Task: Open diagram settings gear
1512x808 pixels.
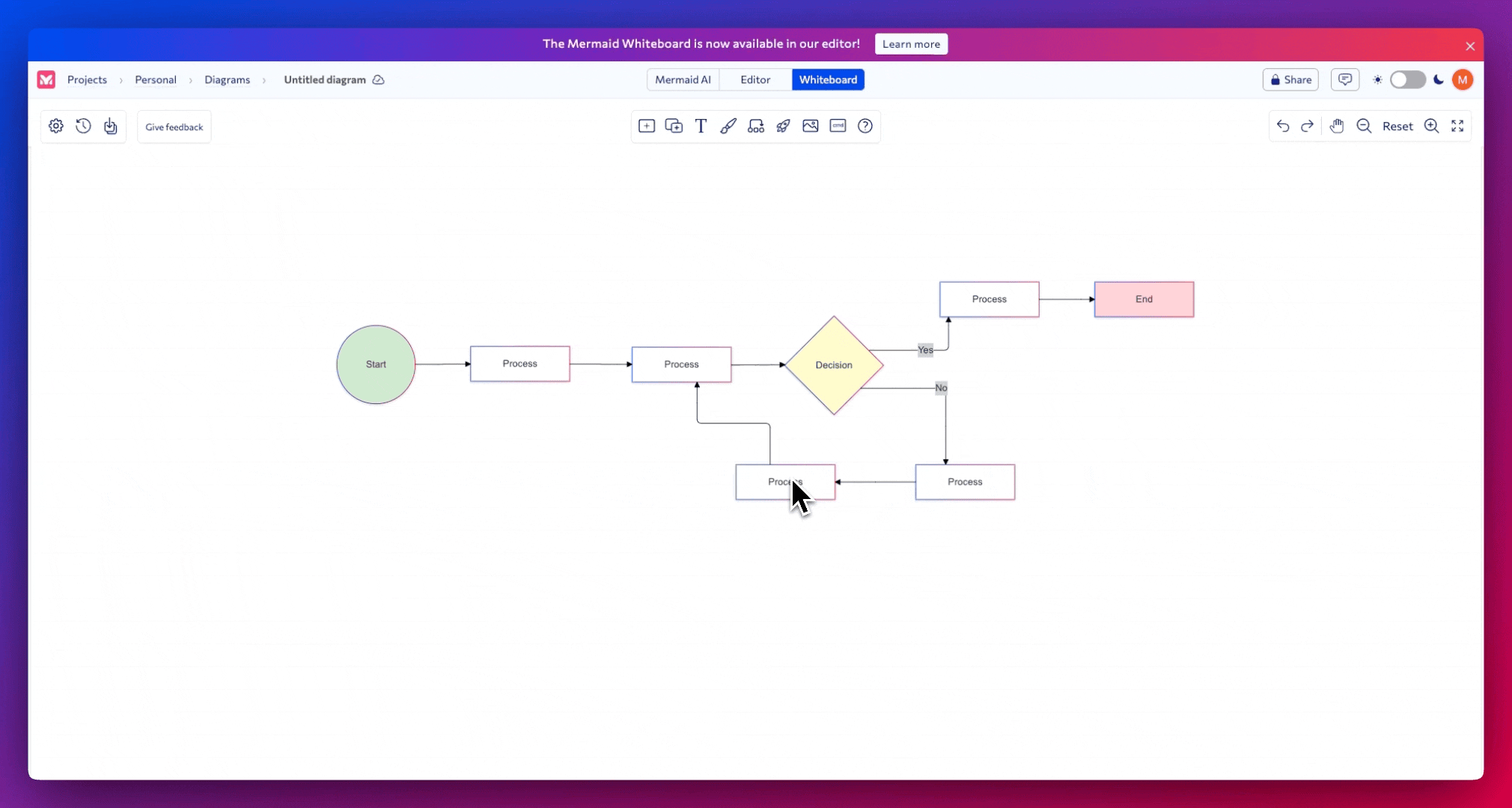Action: 55,126
